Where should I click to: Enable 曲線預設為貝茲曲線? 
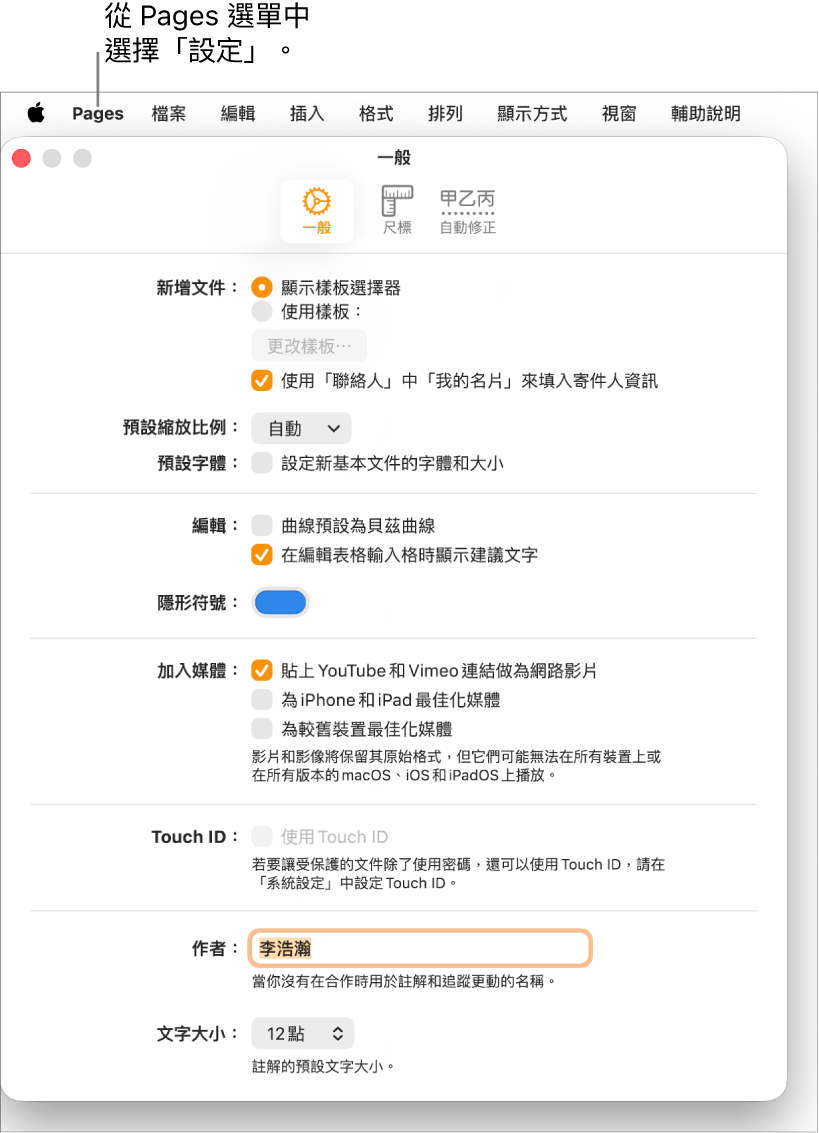pyautogui.click(x=262, y=525)
